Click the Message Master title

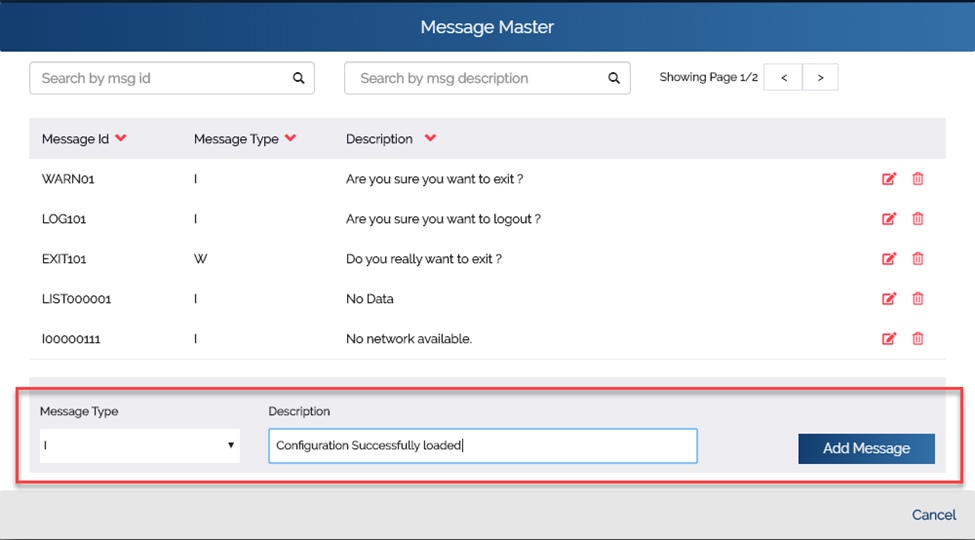[487, 27]
